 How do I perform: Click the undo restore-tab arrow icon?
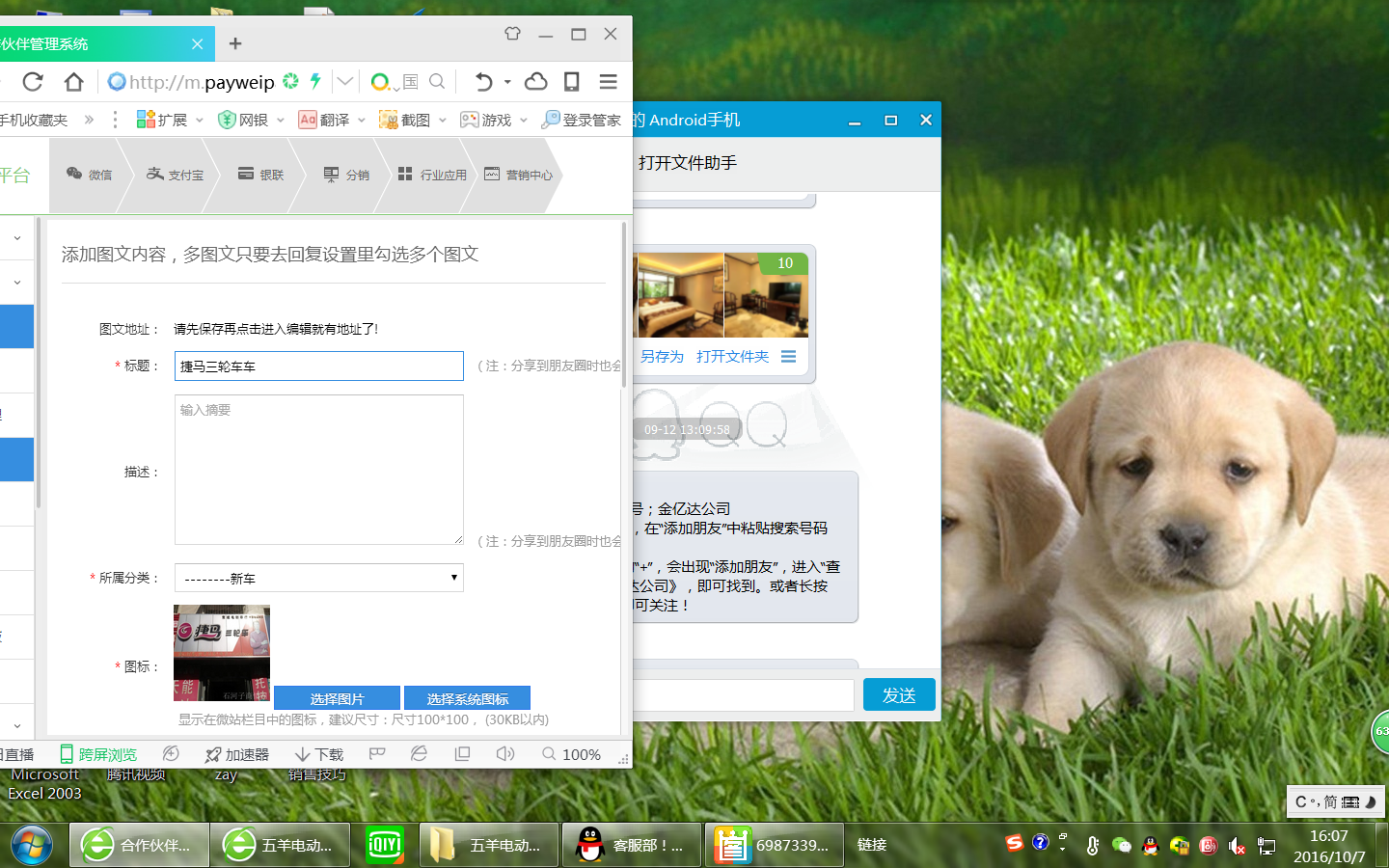[x=484, y=82]
